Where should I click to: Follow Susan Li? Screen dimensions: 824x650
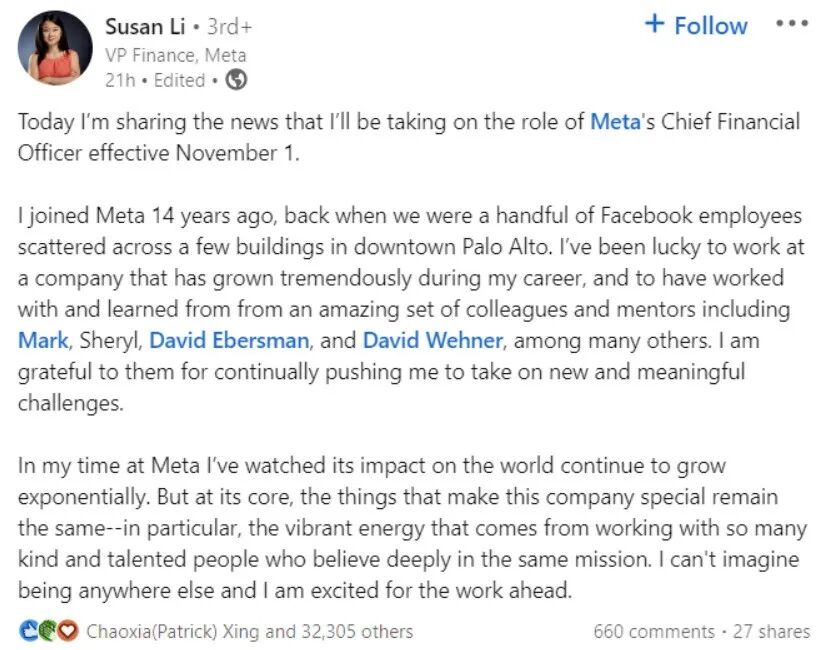(696, 25)
